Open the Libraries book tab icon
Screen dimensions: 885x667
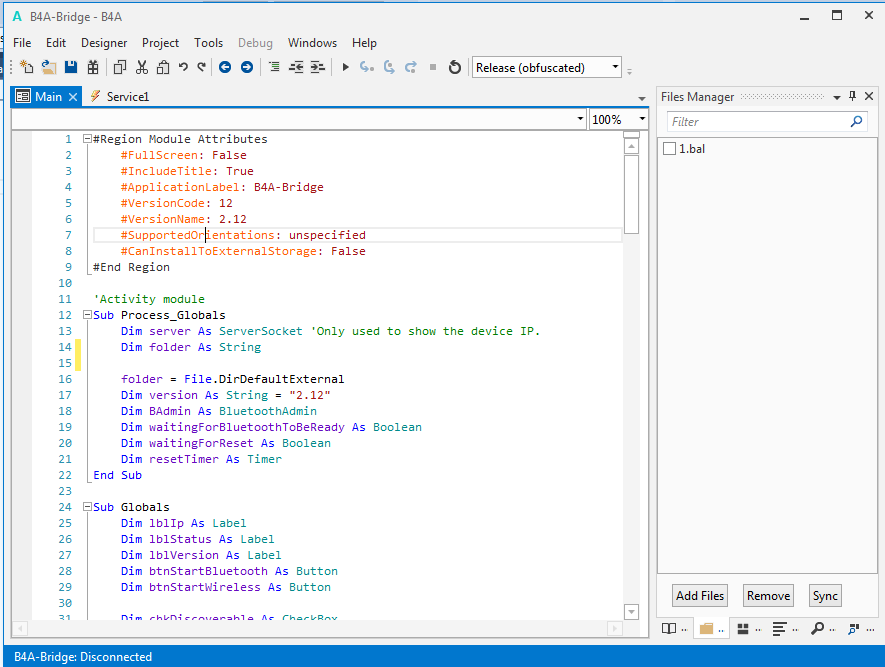(669, 629)
